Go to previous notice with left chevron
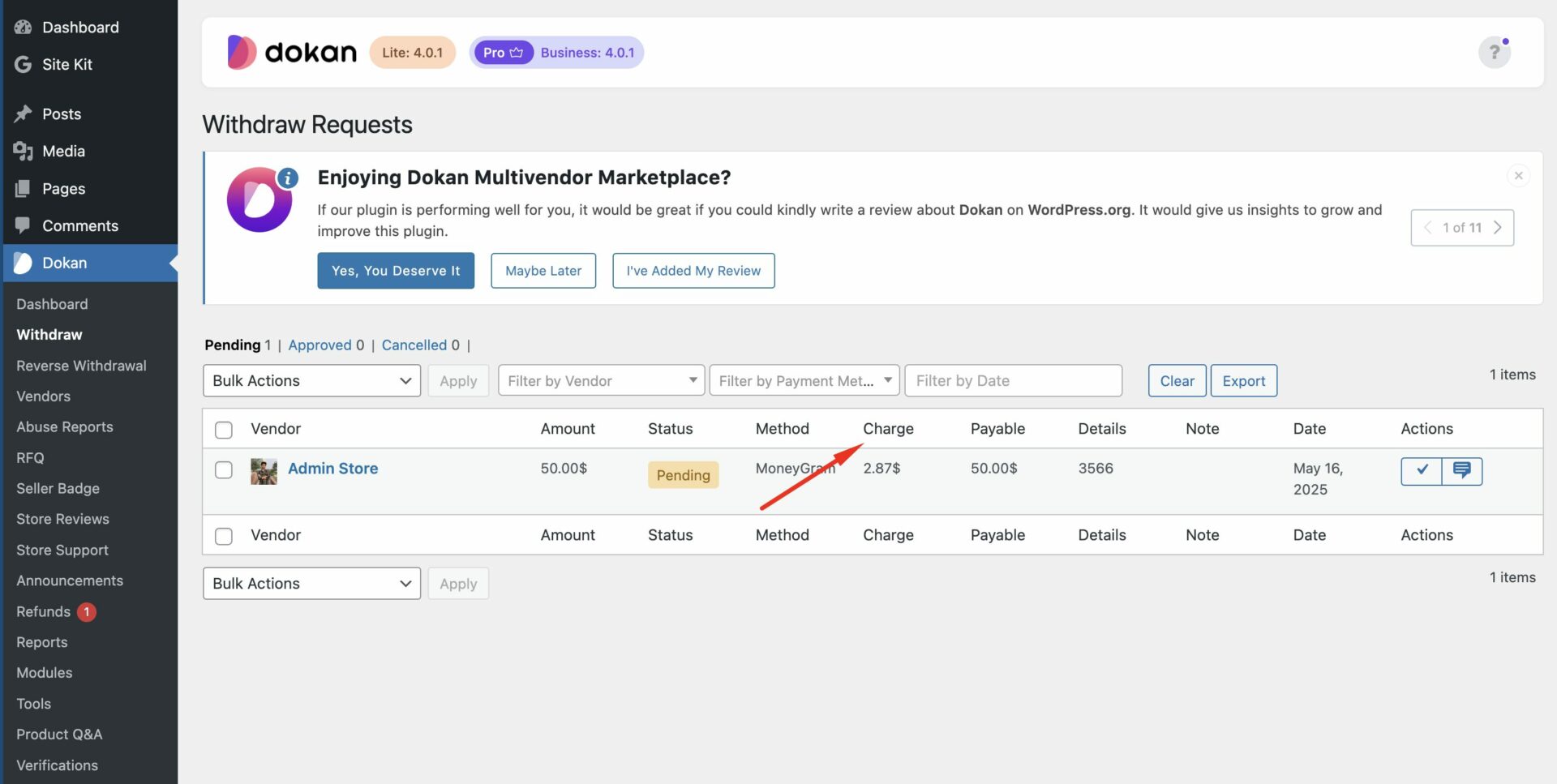Image resolution: width=1557 pixels, height=784 pixels. pos(1428,228)
